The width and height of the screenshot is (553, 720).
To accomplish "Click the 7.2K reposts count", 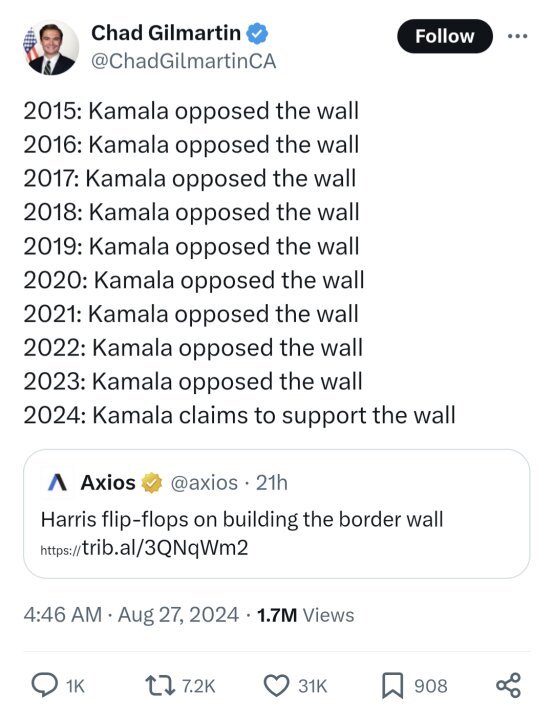I will coord(198,686).
